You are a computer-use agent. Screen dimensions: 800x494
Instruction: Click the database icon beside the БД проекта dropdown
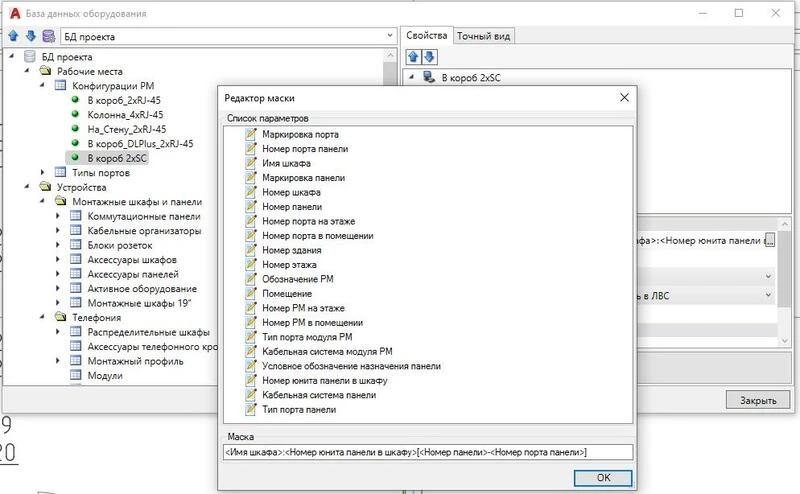coord(48,37)
